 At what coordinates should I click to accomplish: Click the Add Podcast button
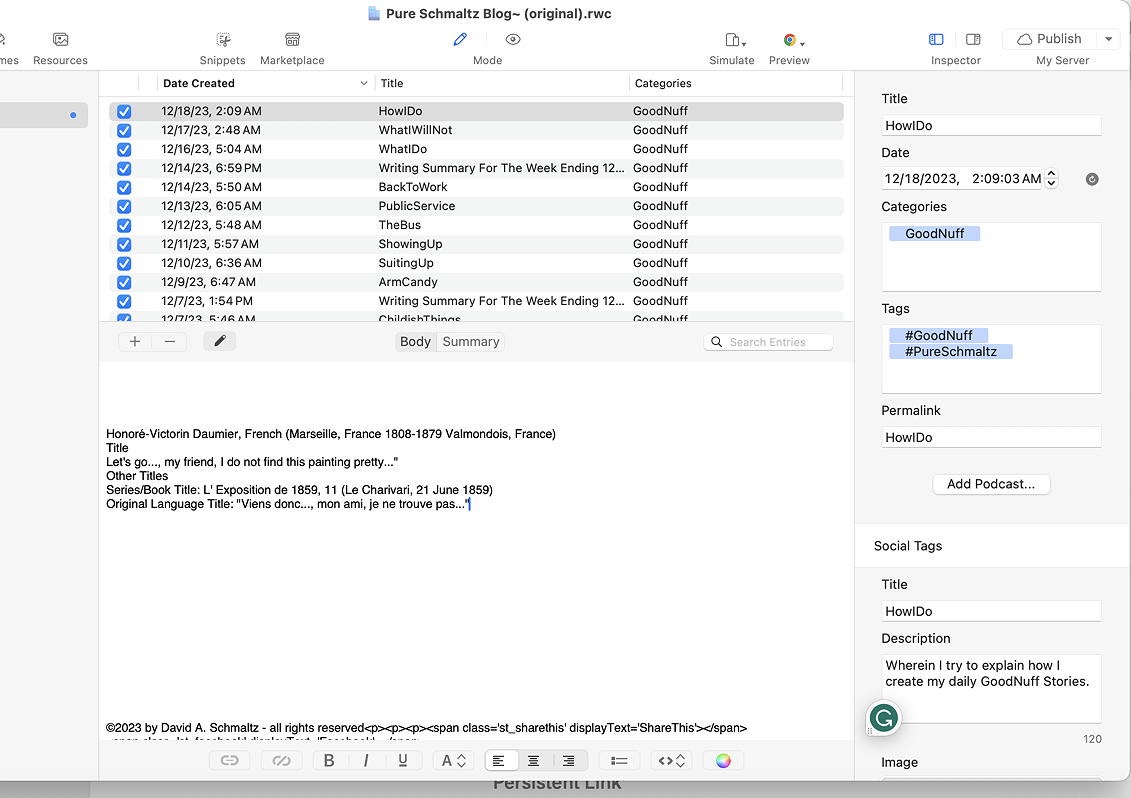coord(991,484)
